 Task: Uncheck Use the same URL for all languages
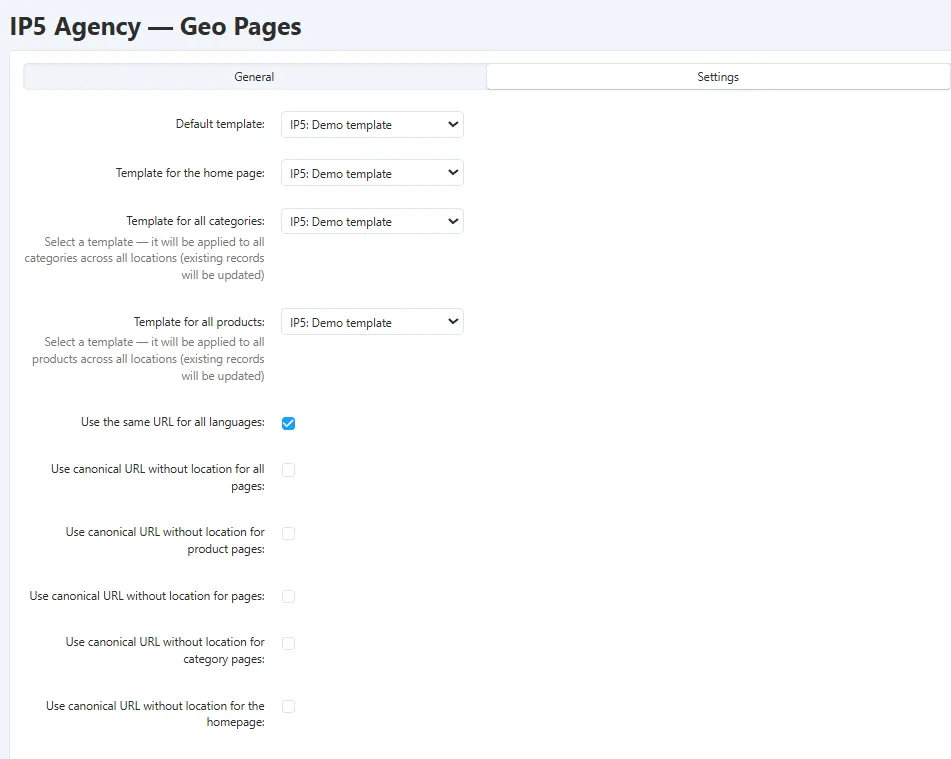point(289,423)
